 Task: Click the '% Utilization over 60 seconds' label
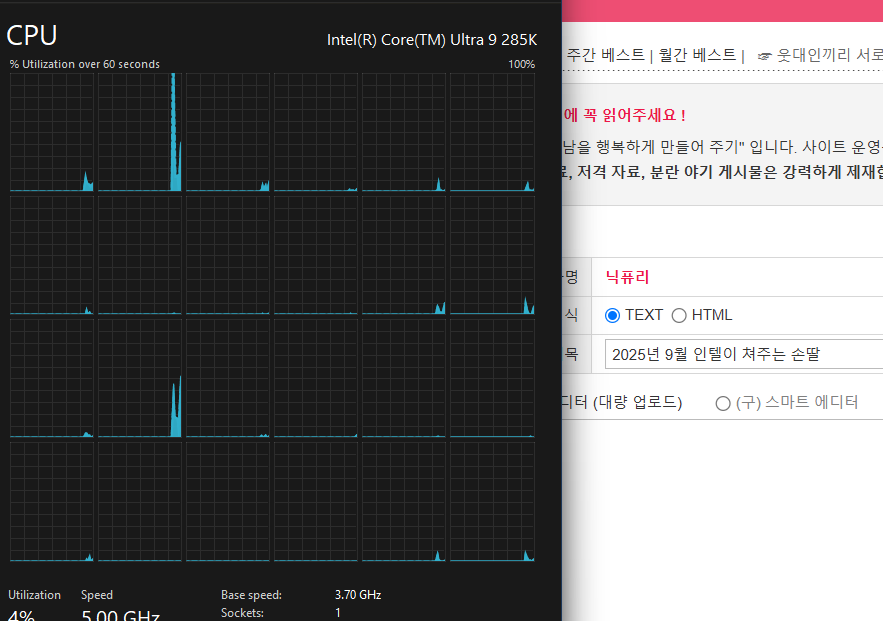point(85,64)
